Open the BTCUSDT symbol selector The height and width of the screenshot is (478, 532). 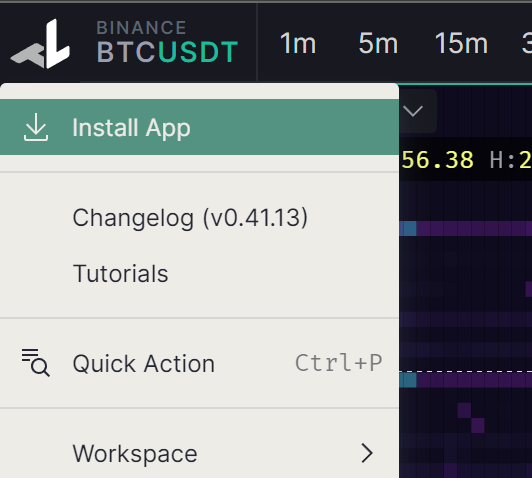[167, 42]
